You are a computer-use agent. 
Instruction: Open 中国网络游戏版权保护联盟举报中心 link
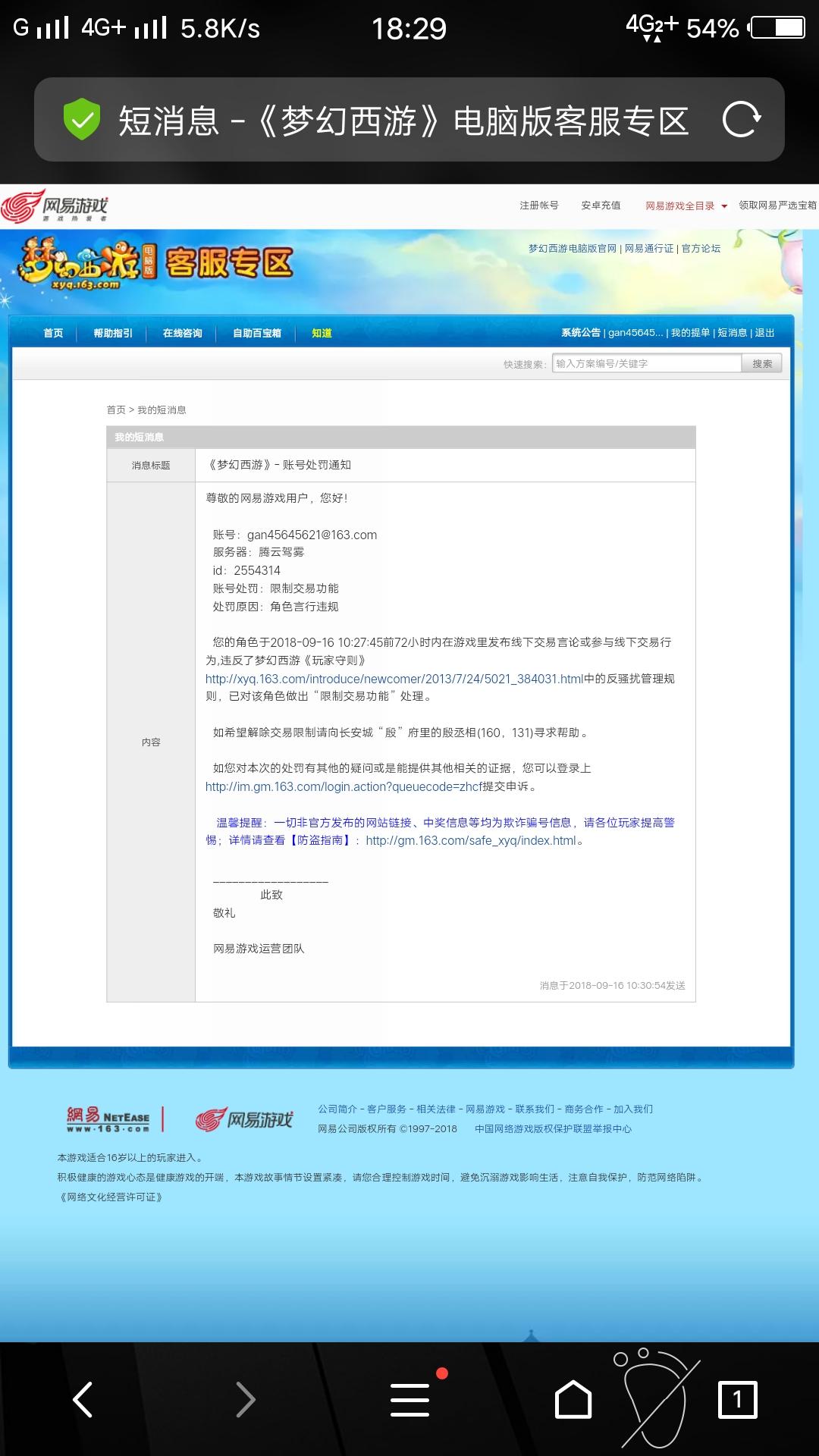[553, 1128]
